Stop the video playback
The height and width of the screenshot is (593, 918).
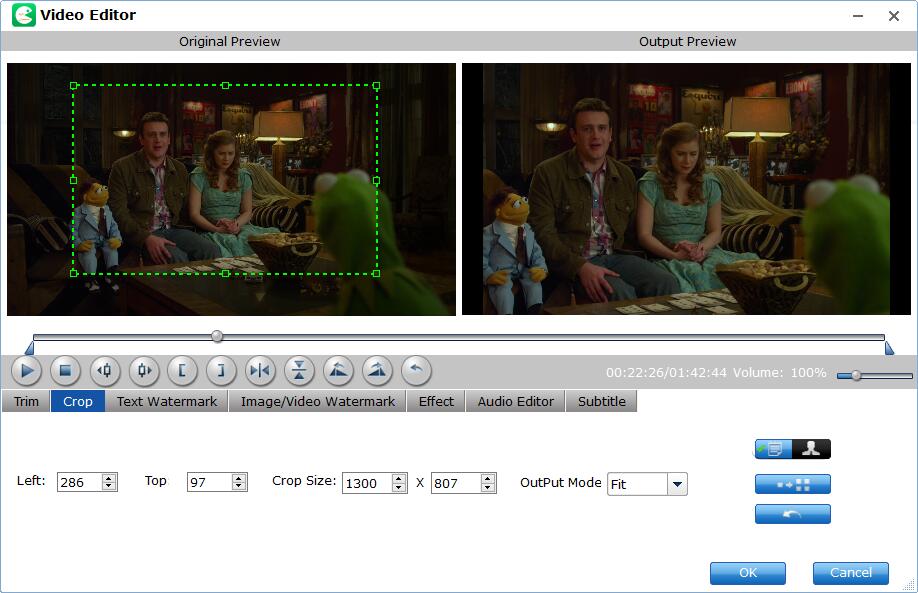(x=66, y=371)
